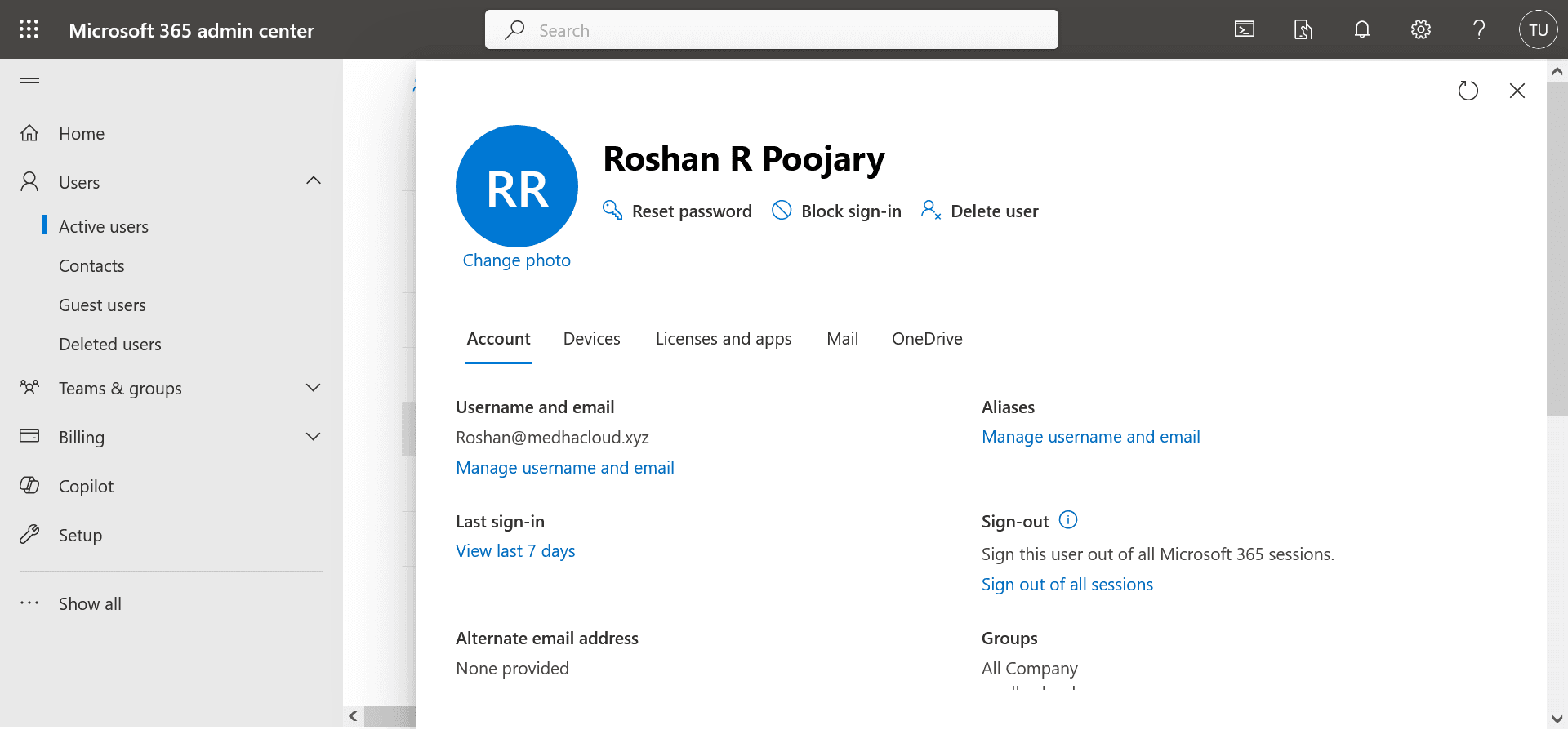Expand the Billing navigation section
The height and width of the screenshot is (730, 1568).
coord(313,437)
